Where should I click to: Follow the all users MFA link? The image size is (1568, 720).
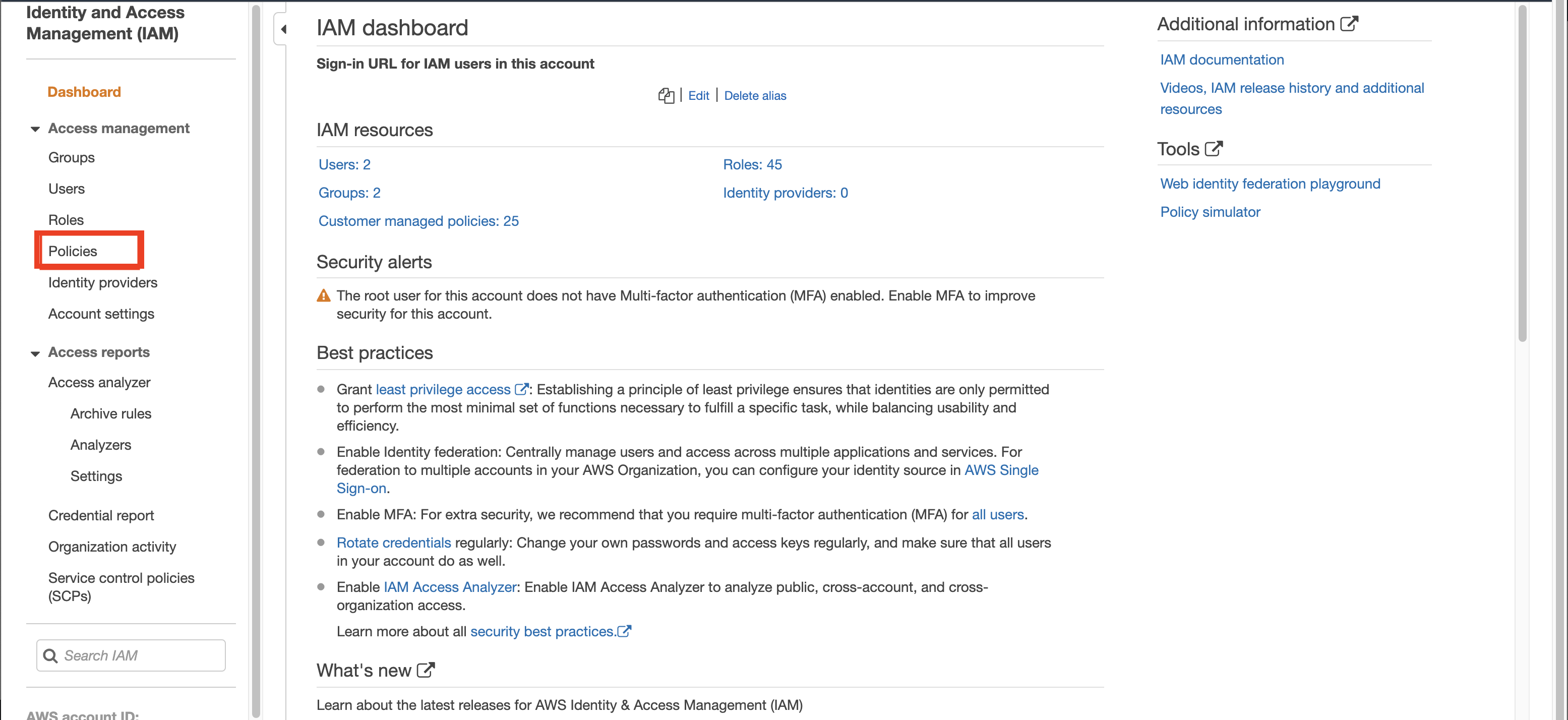(998, 515)
